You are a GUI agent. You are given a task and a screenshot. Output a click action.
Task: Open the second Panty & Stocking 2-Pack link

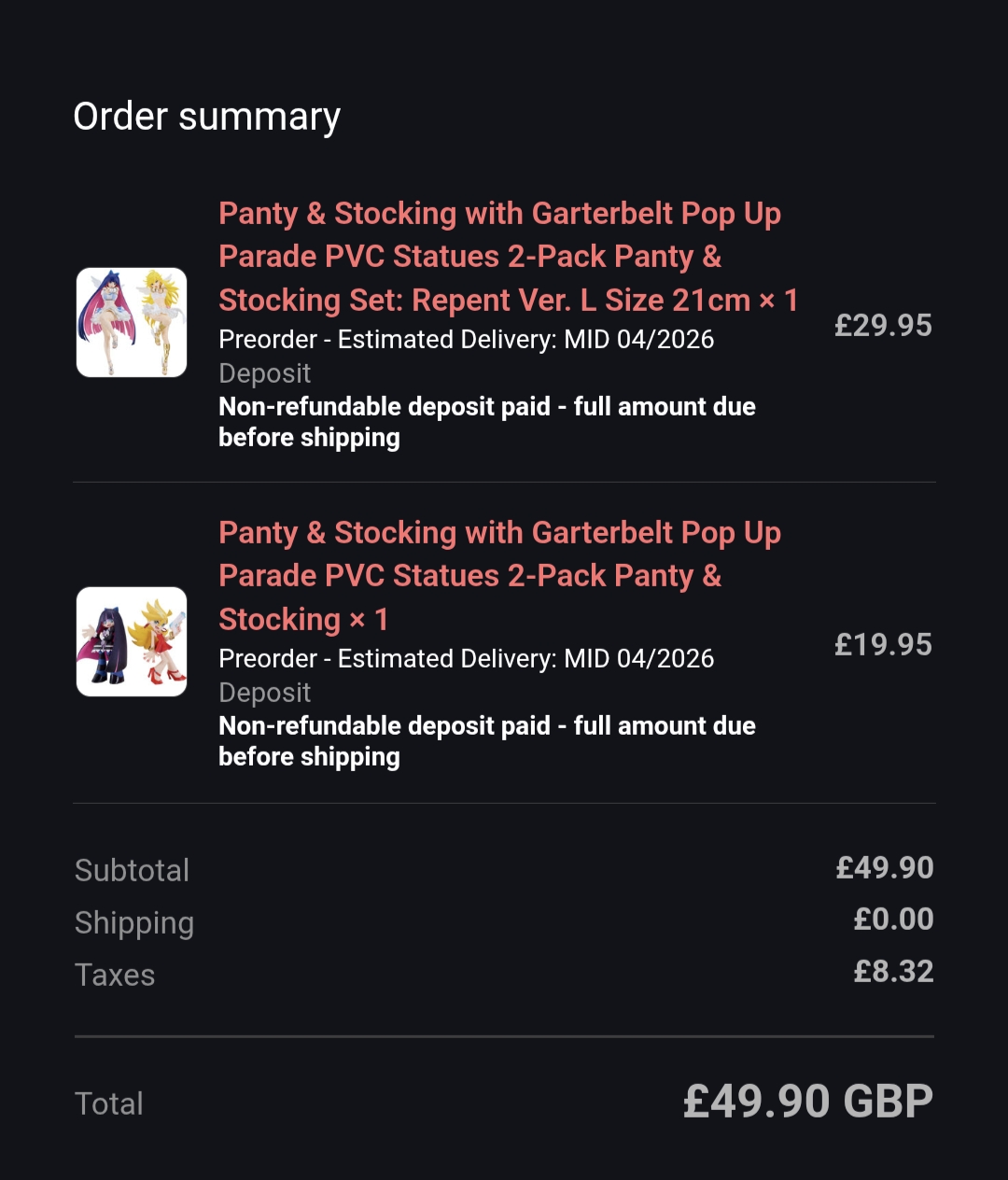[x=499, y=576]
